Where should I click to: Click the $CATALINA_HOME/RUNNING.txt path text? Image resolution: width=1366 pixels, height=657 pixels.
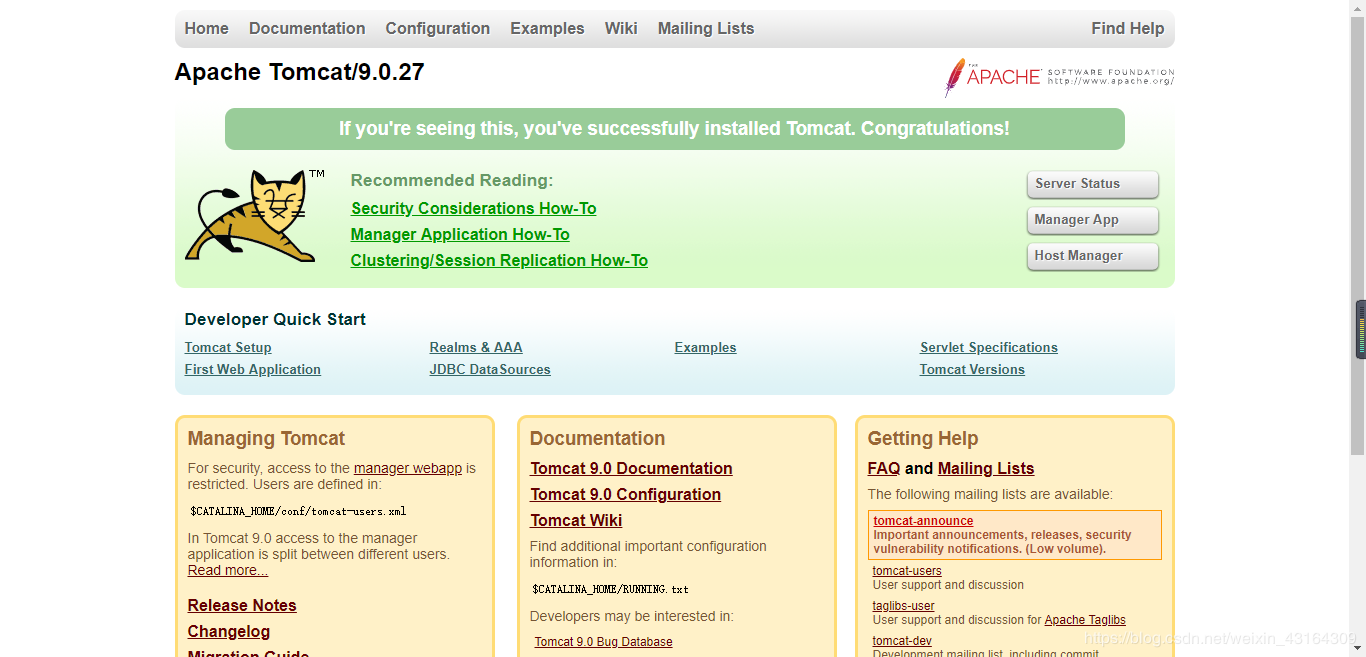610,589
